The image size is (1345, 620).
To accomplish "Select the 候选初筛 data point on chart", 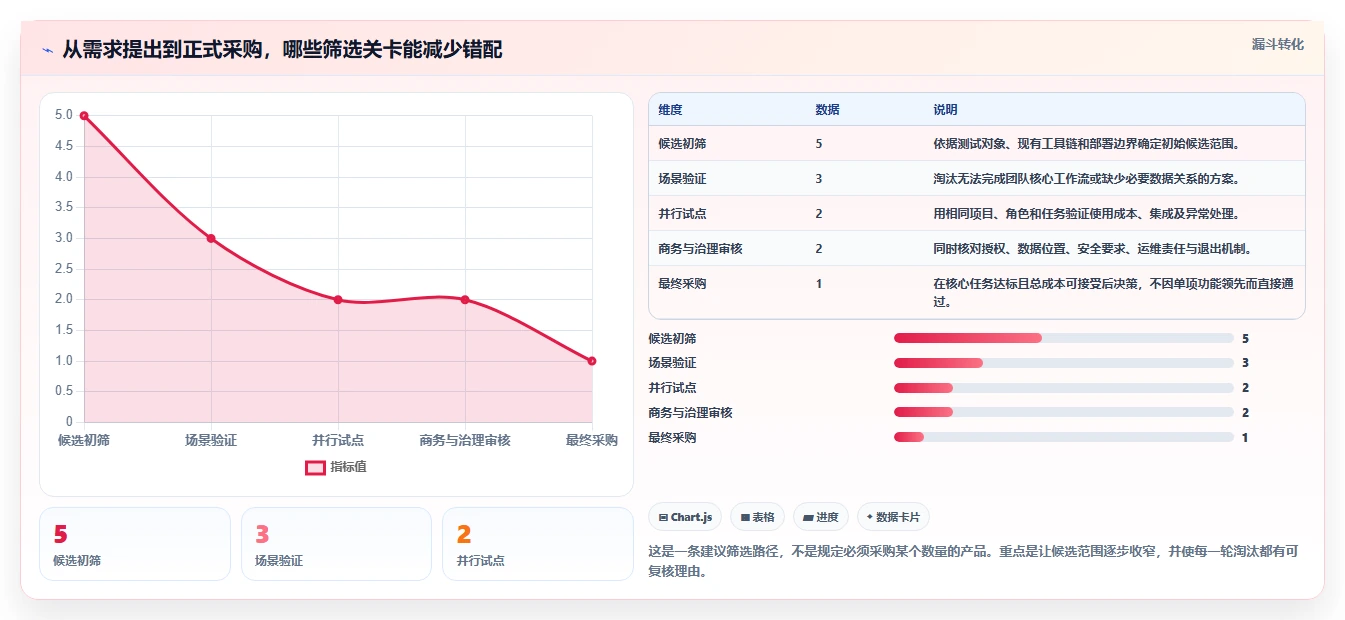I will tap(84, 116).
